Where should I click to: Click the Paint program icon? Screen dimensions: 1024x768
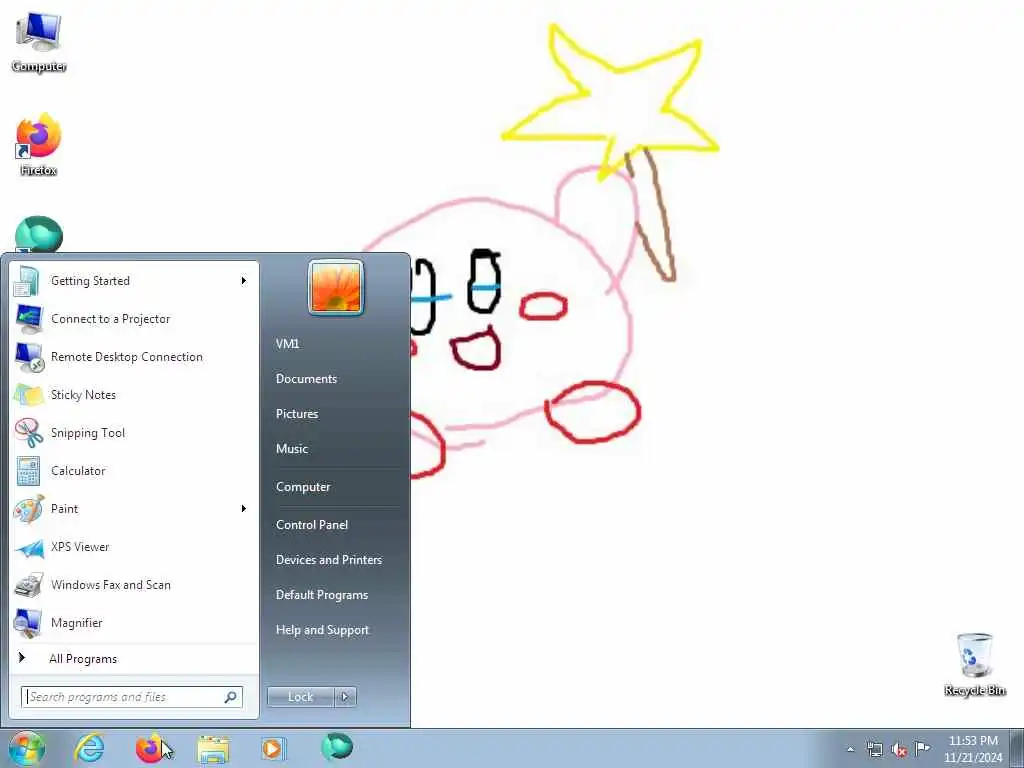tap(28, 509)
